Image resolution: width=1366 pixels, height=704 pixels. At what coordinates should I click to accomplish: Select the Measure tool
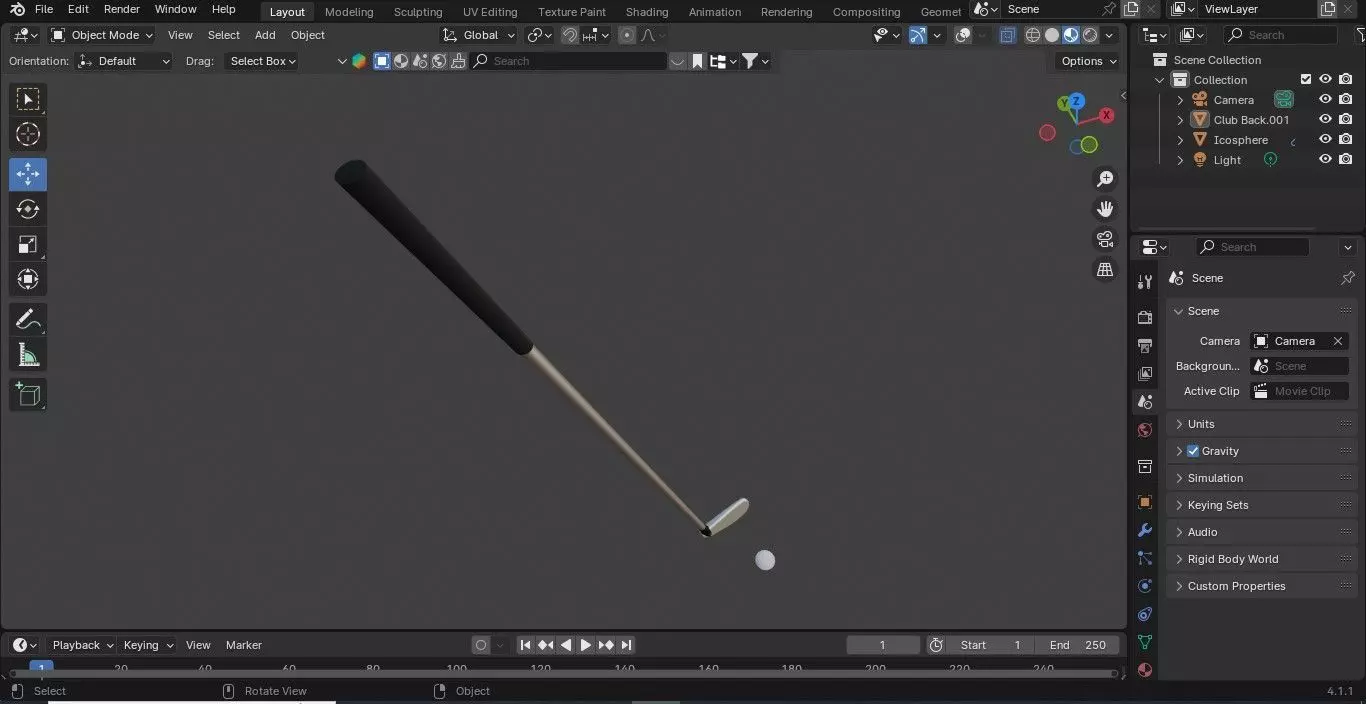tap(28, 354)
